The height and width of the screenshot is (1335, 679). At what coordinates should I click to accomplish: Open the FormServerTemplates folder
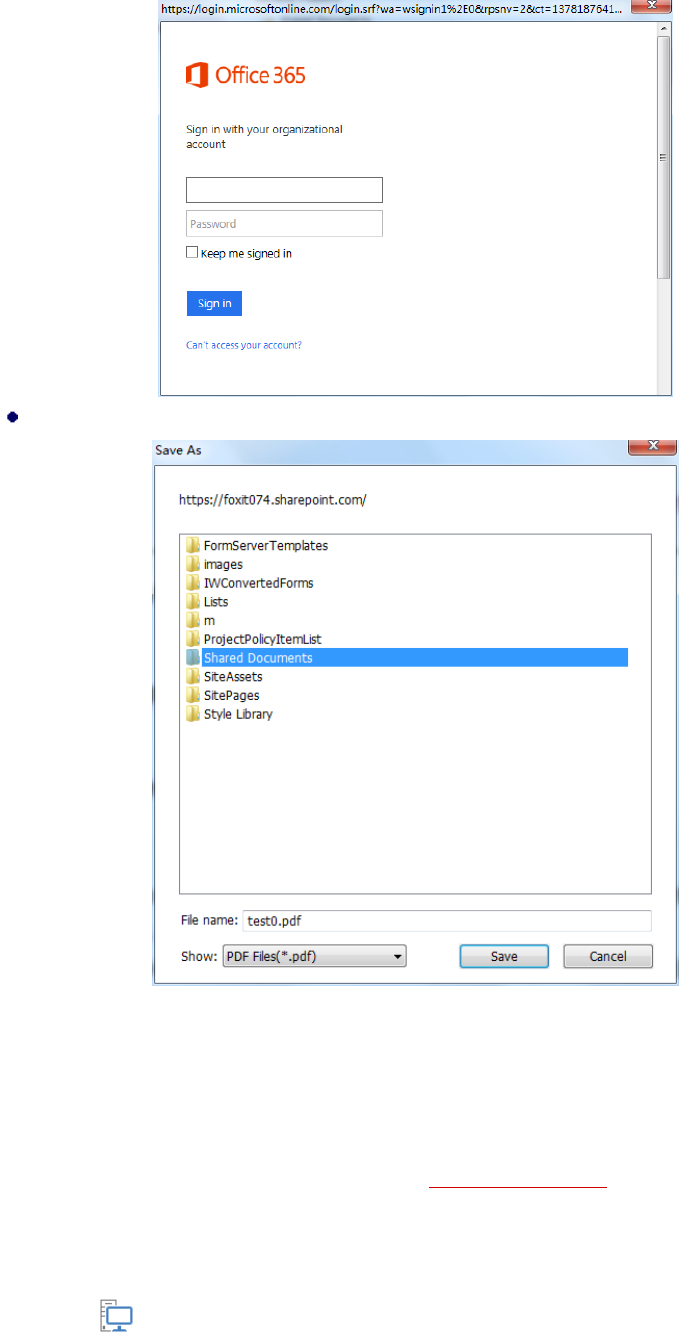pos(265,546)
